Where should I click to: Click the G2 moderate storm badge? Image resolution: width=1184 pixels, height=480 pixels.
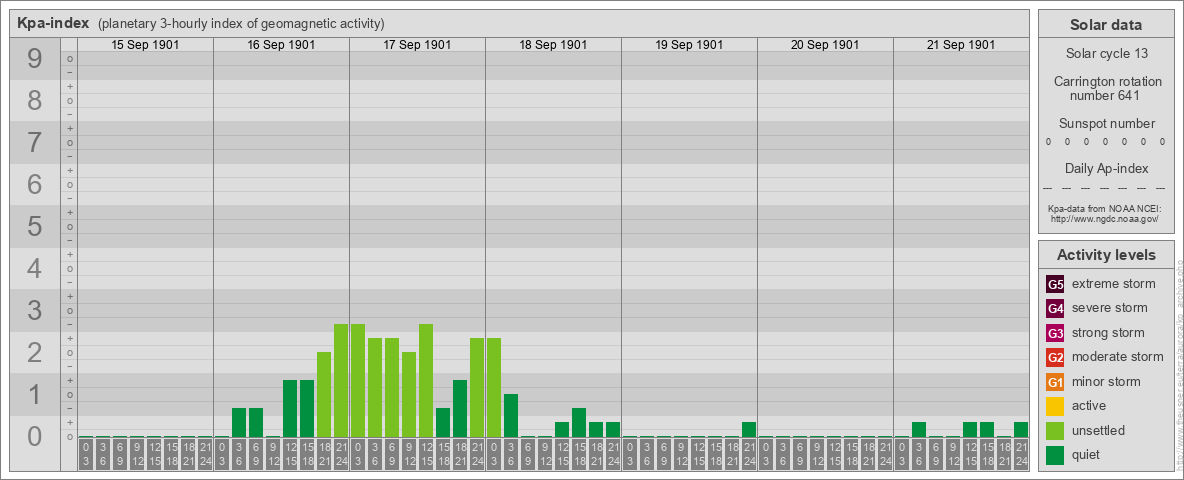[x=1055, y=357]
